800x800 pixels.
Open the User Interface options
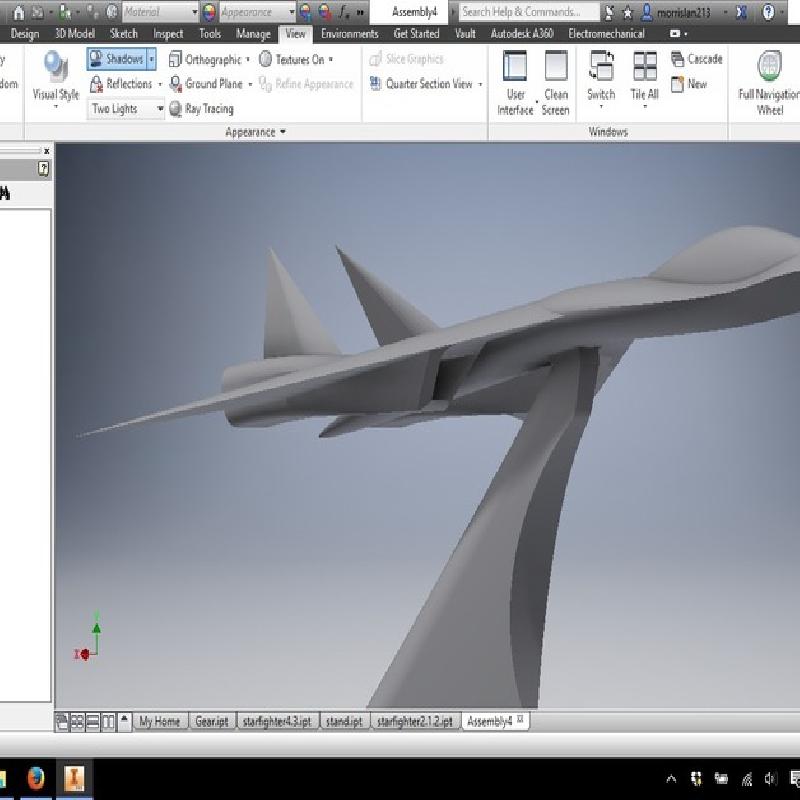coord(515,70)
